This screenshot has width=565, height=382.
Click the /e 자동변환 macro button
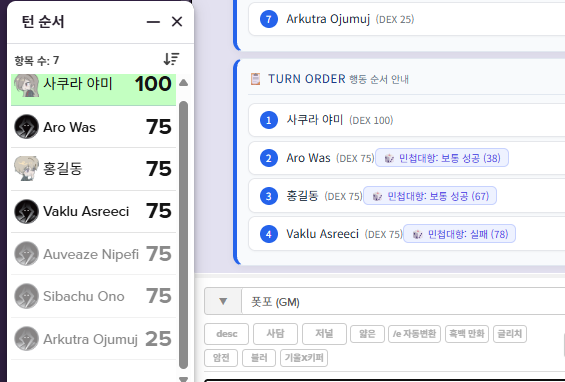pyautogui.click(x=414, y=334)
